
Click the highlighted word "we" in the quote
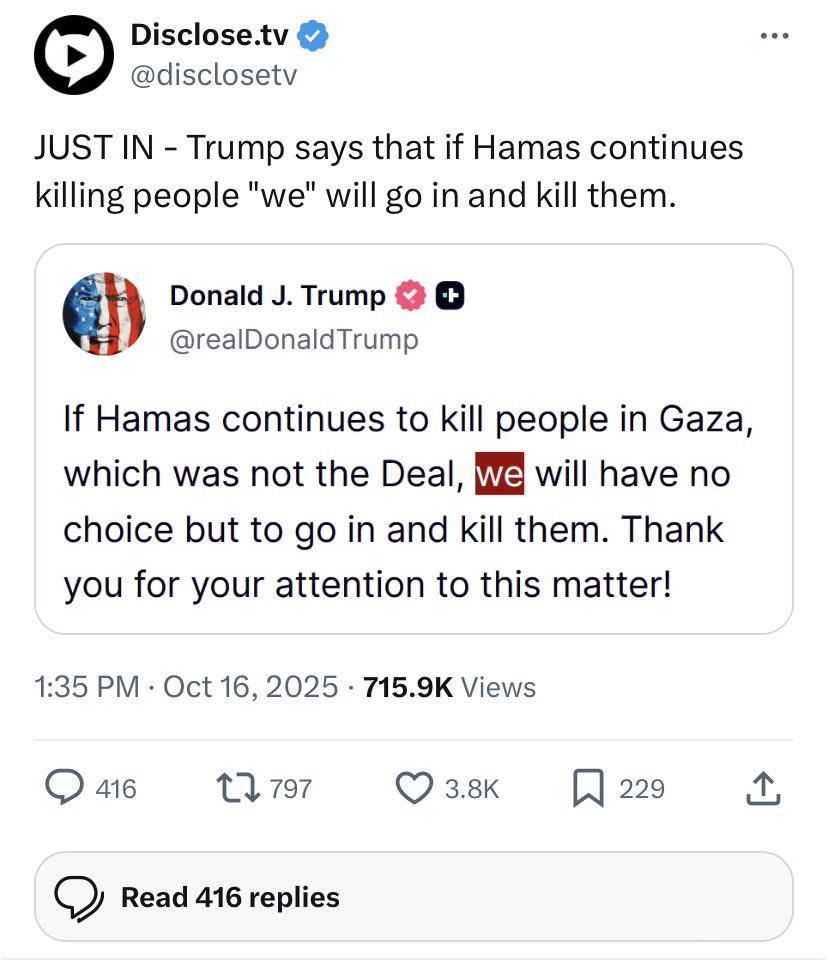pyautogui.click(x=499, y=473)
